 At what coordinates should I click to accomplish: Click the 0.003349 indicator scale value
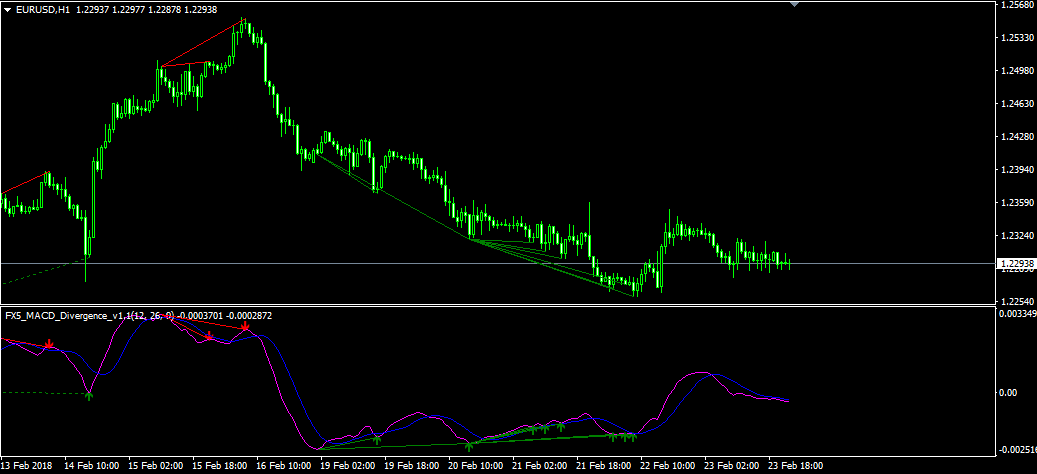1019,314
